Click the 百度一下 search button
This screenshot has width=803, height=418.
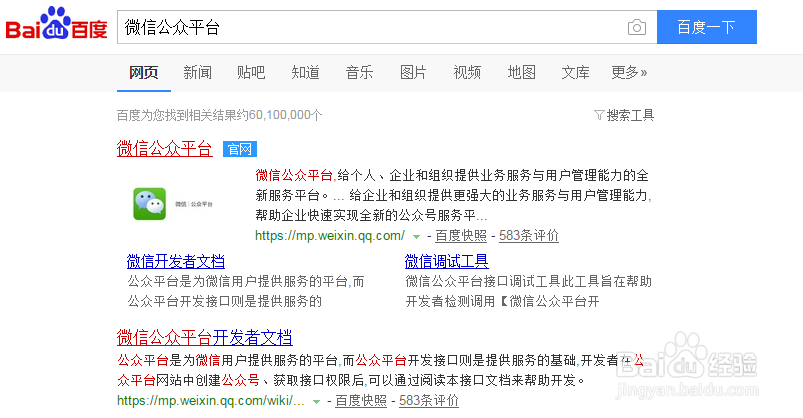tap(707, 27)
